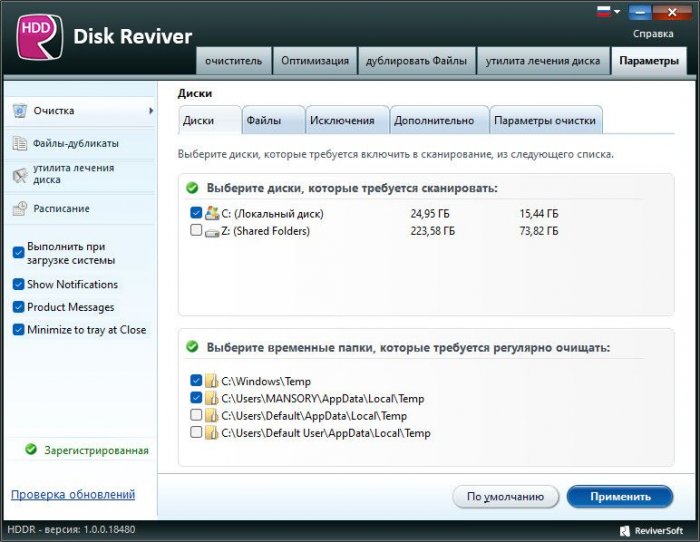Toggle the Show Notifications checkbox
The width and height of the screenshot is (700, 542).
point(18,284)
